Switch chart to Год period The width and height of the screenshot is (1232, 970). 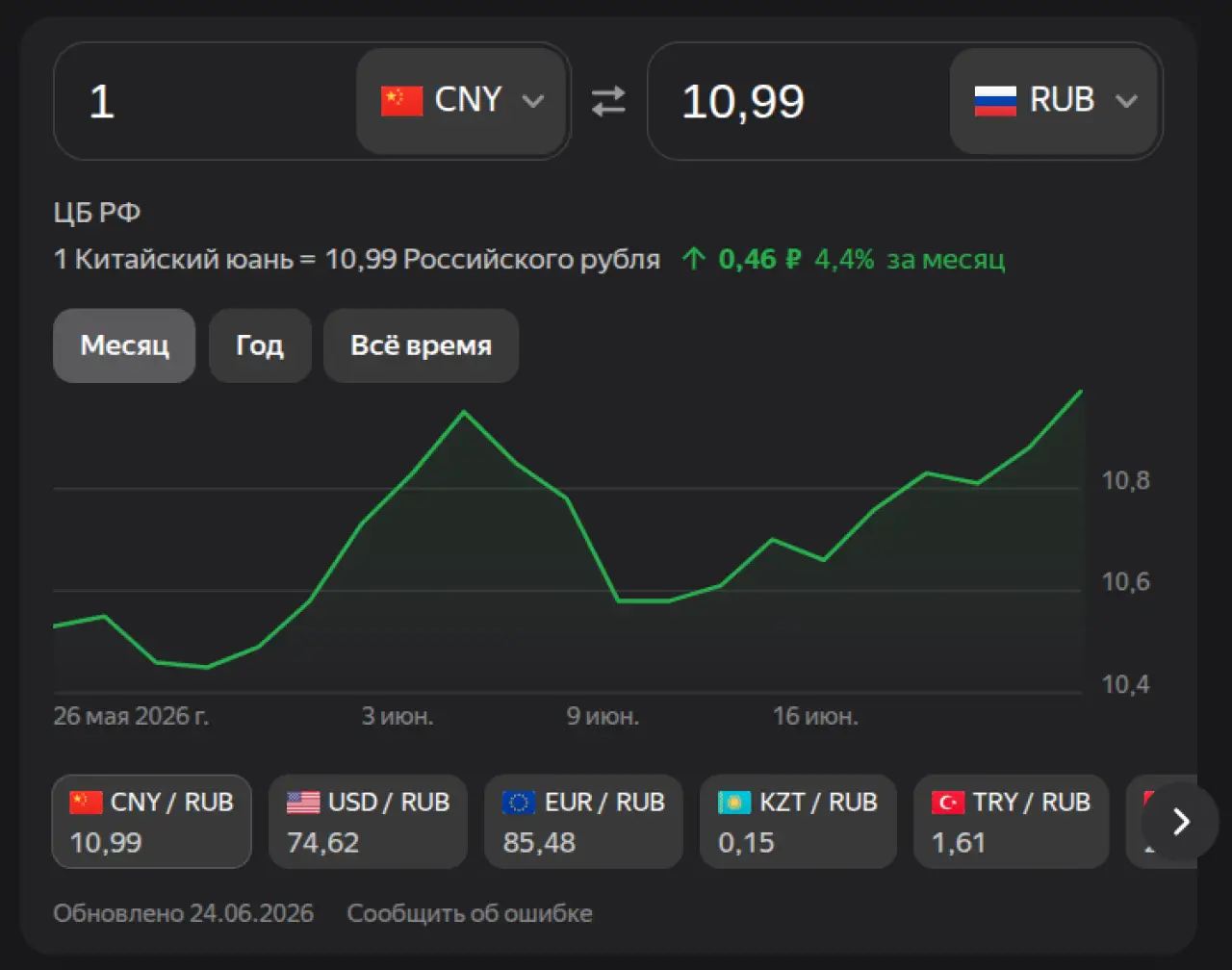click(260, 345)
